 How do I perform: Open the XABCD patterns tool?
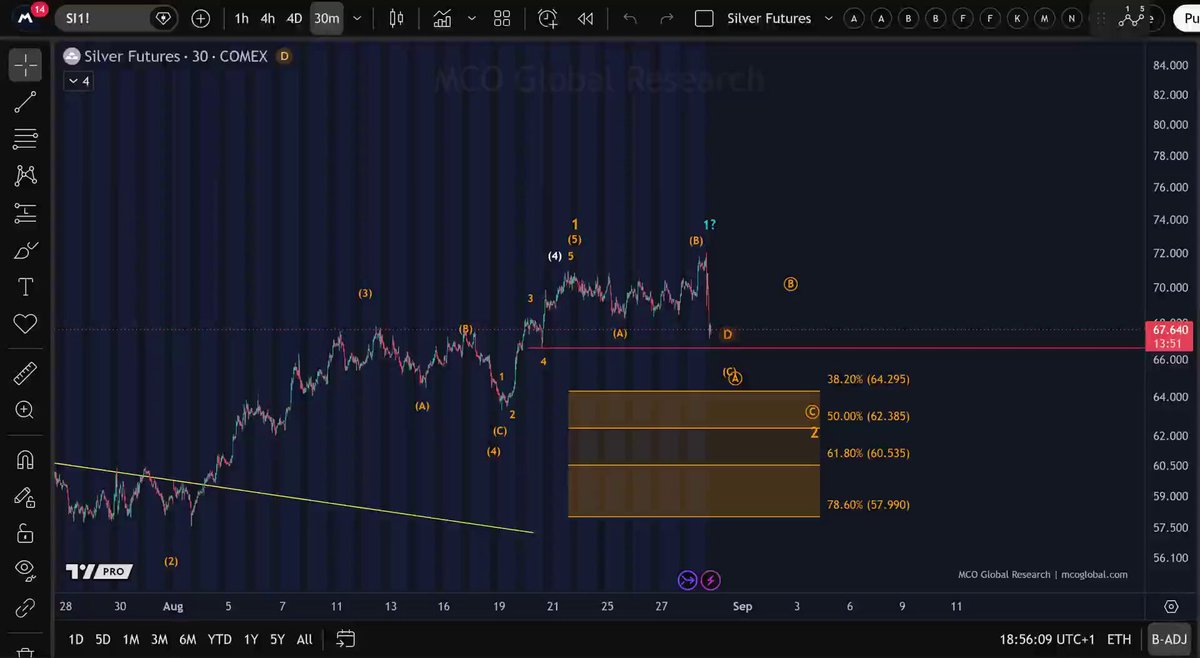coord(25,175)
